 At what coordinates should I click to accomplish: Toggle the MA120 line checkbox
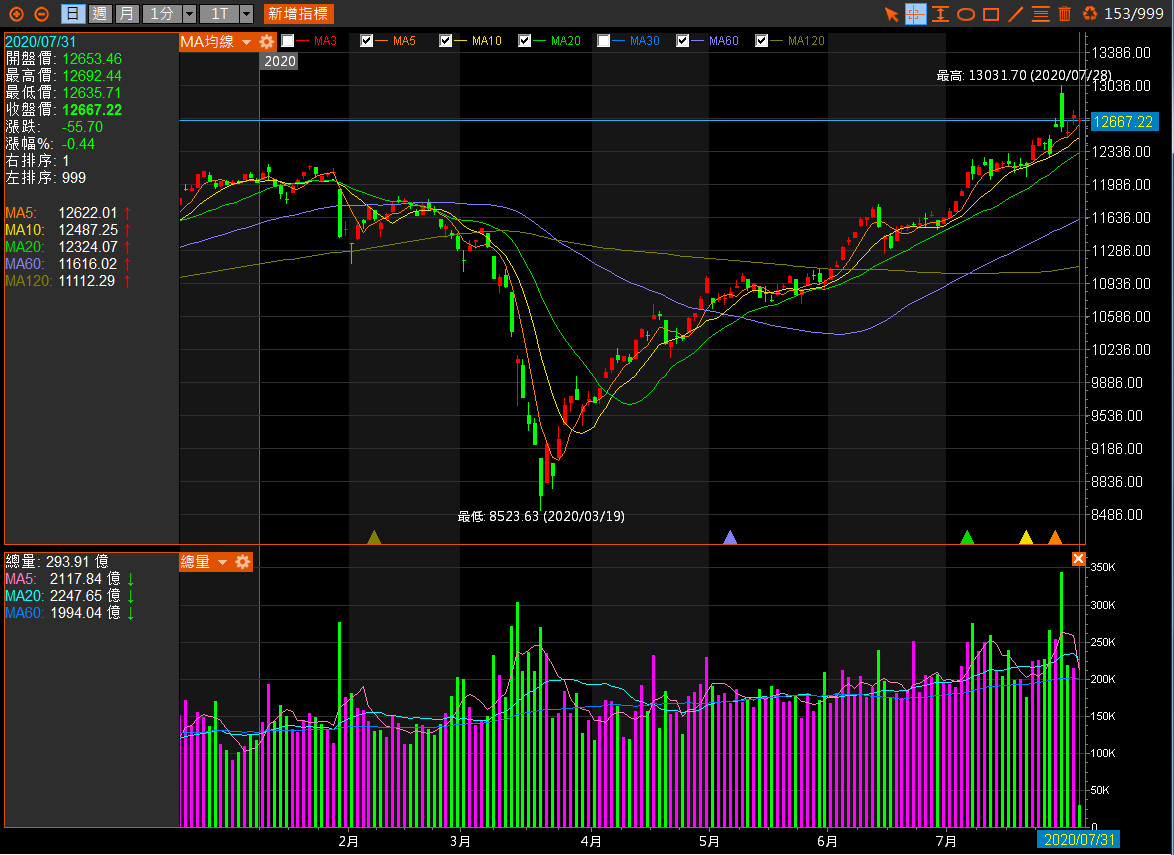click(x=762, y=41)
